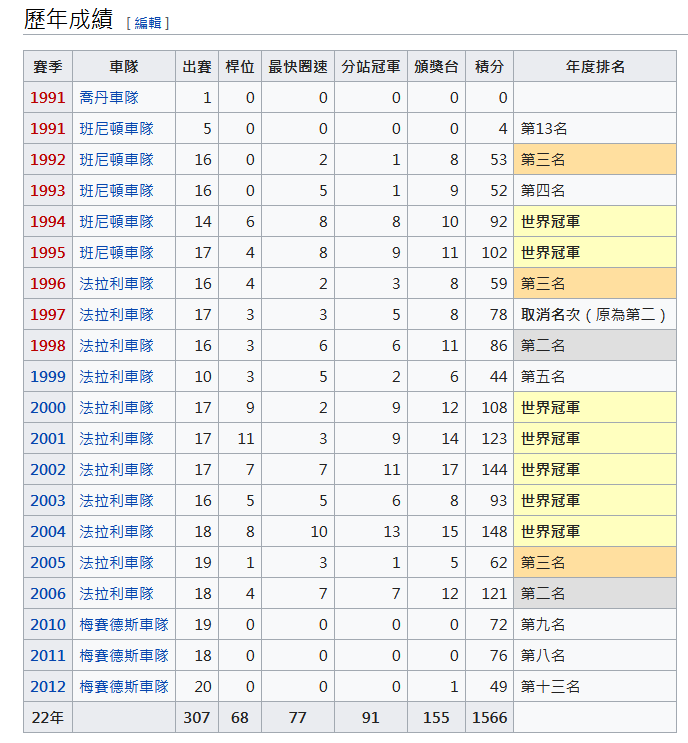Image resolution: width=688 pixels, height=743 pixels.
Task: Click the 出賽 column header
Action: tap(197, 66)
